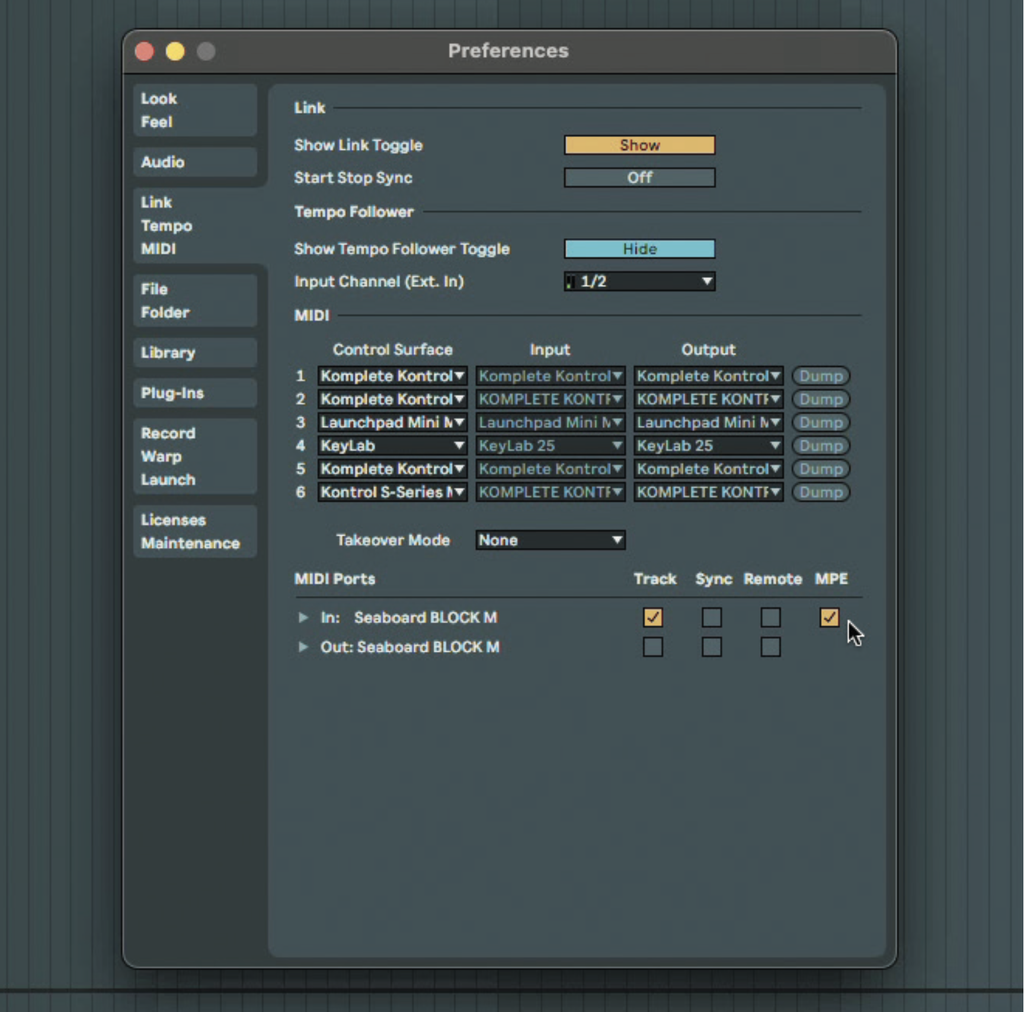
Task: Click Dump on the Launchpad Mini row
Action: pos(820,422)
